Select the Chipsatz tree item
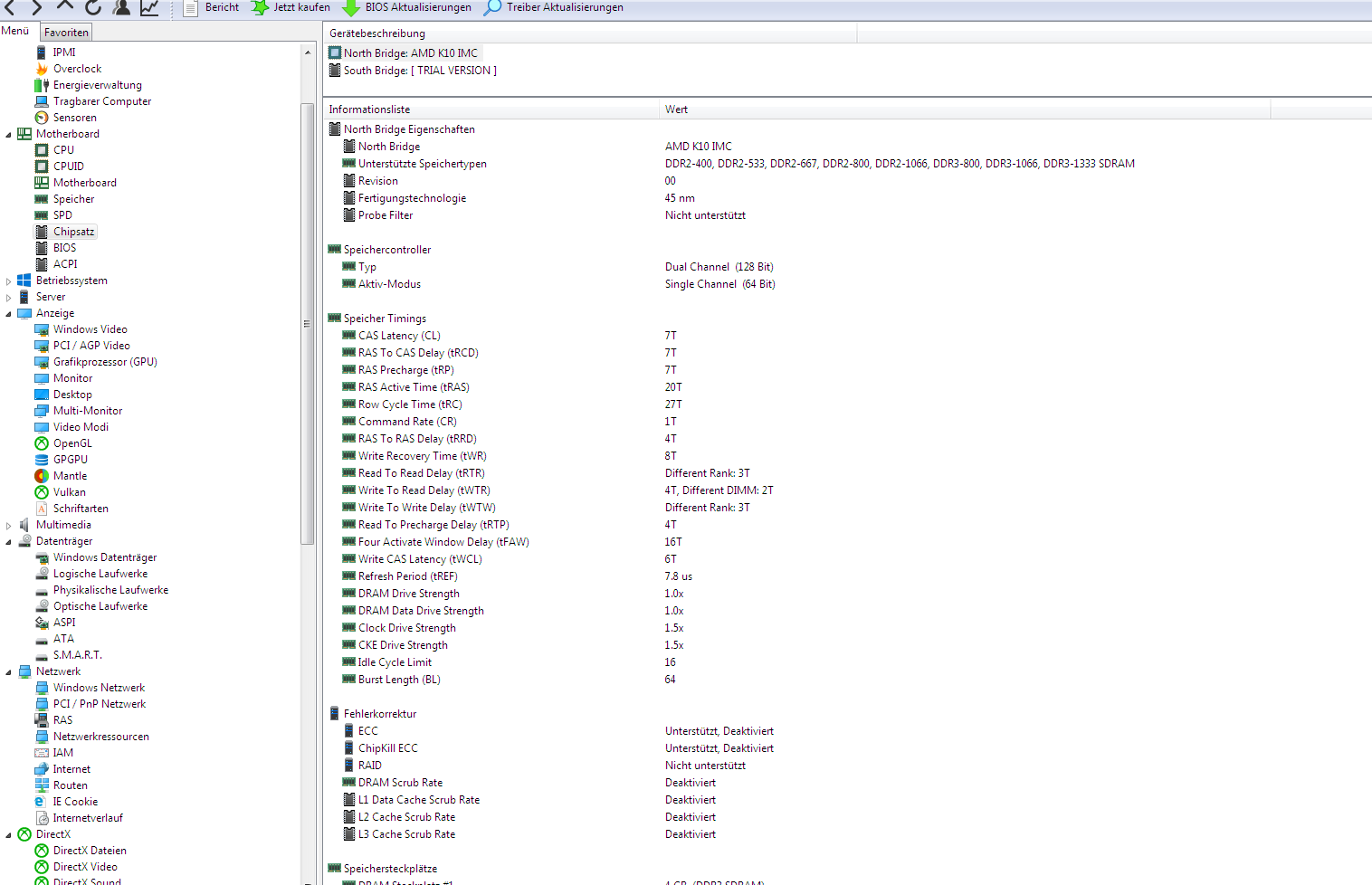Viewport: 1372px width, 885px height. [x=73, y=232]
